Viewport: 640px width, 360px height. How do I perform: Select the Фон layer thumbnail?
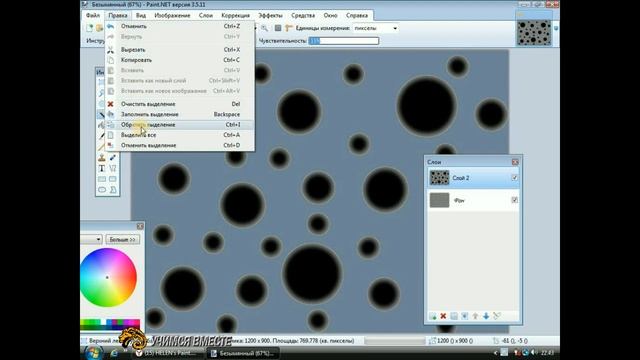439,200
